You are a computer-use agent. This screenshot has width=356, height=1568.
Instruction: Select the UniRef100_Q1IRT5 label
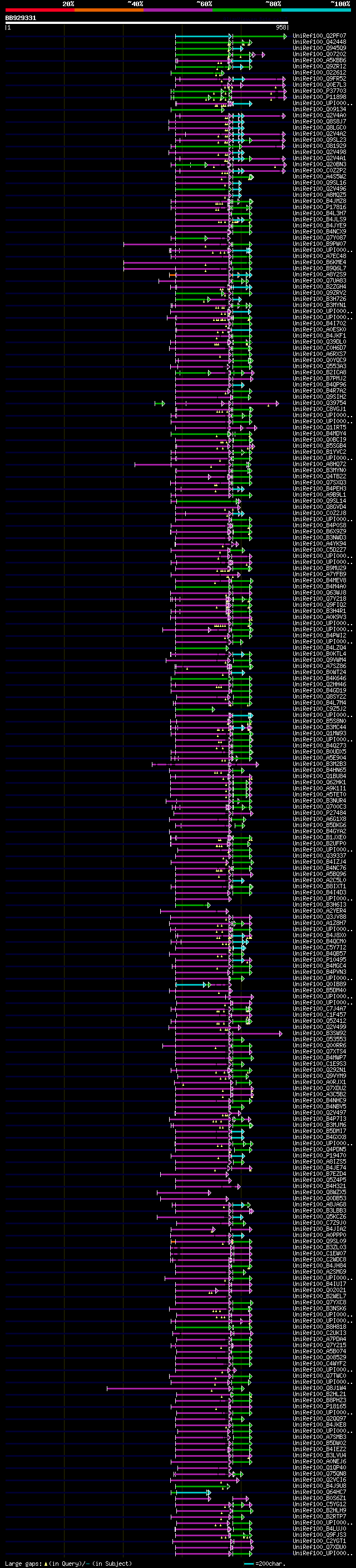[319, 427]
